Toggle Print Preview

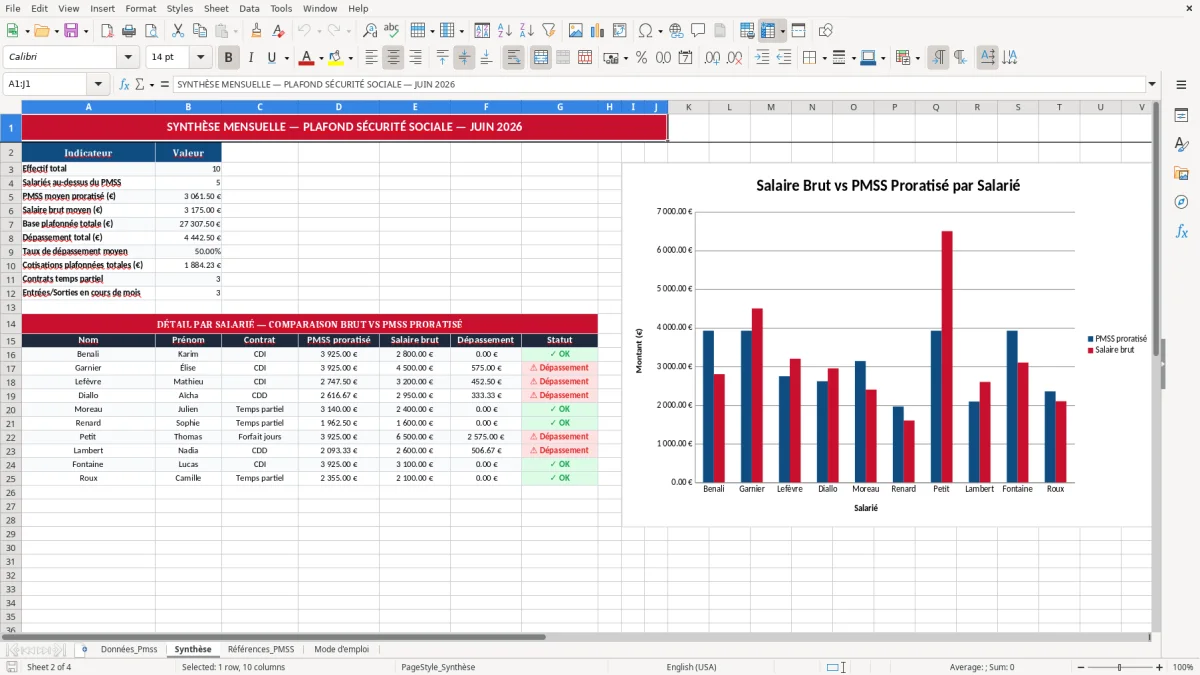click(x=150, y=31)
